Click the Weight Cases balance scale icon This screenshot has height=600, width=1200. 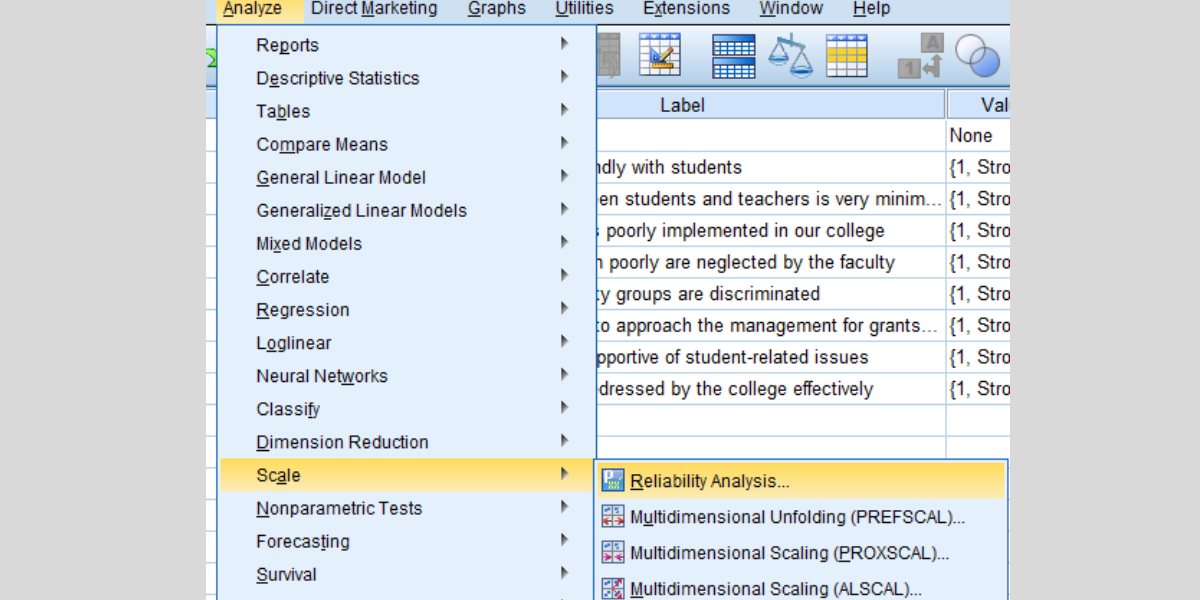pyautogui.click(x=790, y=55)
